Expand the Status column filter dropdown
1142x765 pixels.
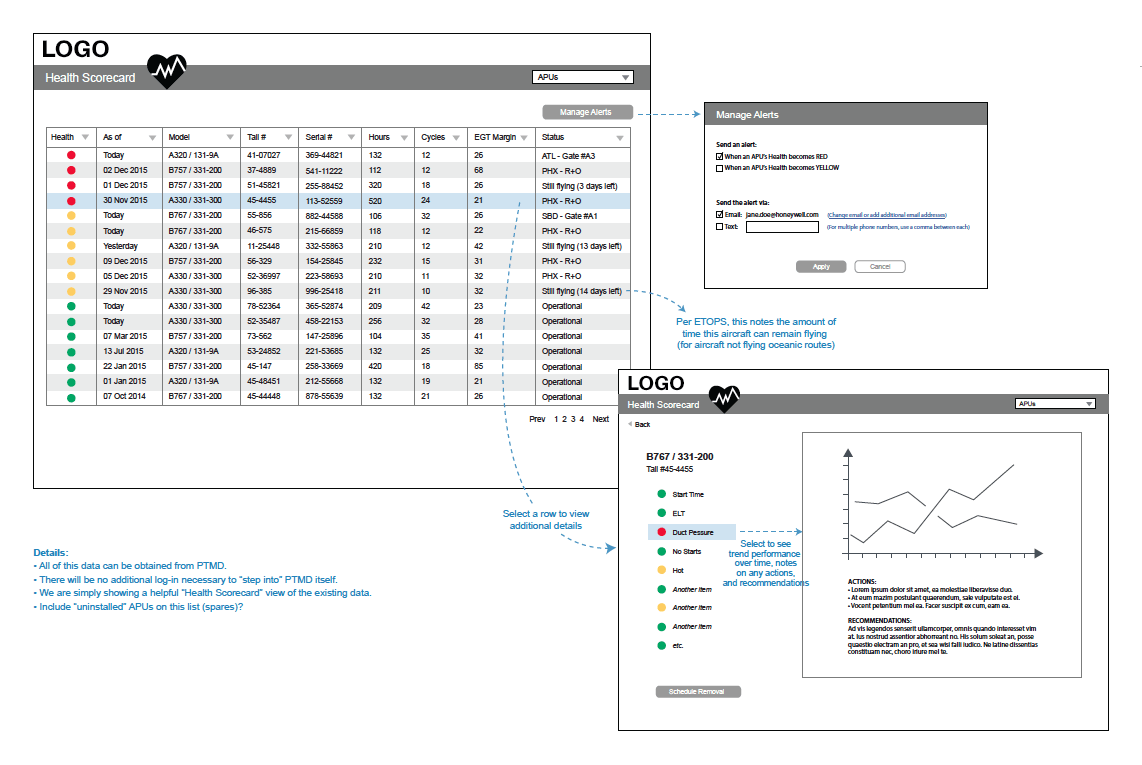(x=620, y=138)
